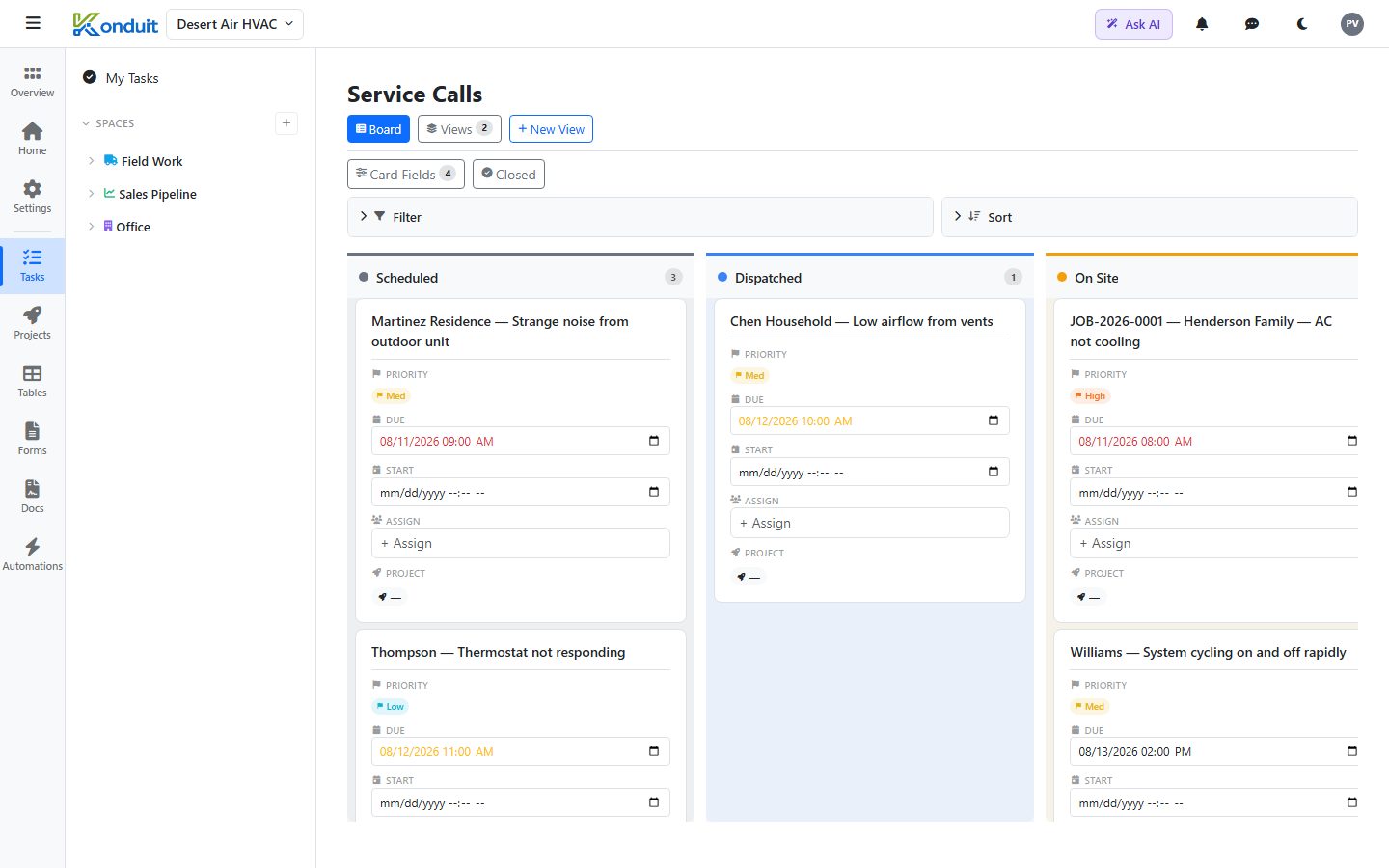The image size is (1389, 868).
Task: Open calendar picker for Chen due date
Action: [x=994, y=420]
